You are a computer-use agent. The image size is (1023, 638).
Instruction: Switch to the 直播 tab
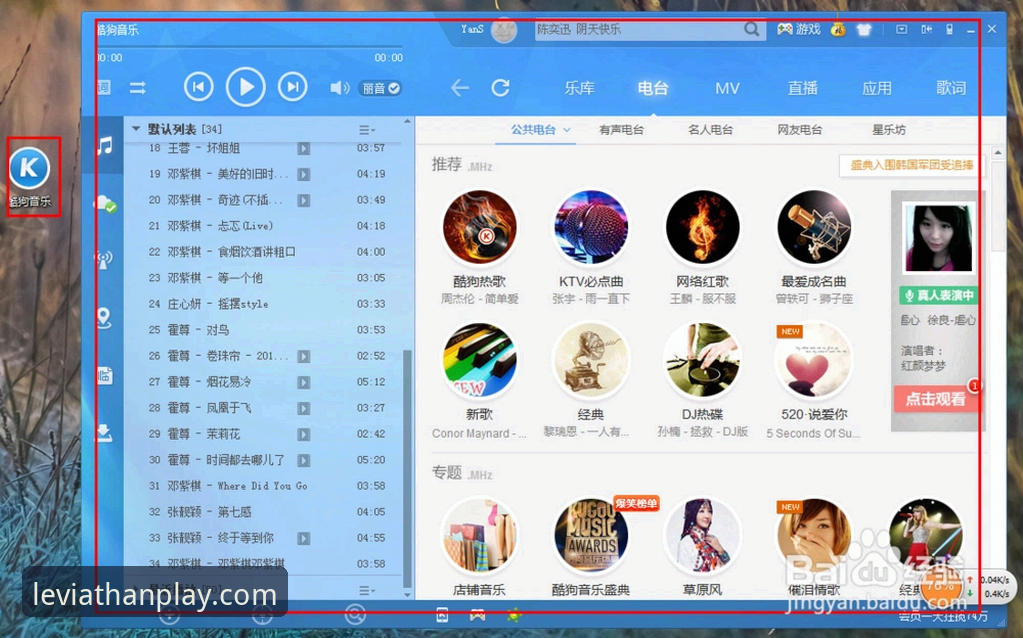point(802,88)
